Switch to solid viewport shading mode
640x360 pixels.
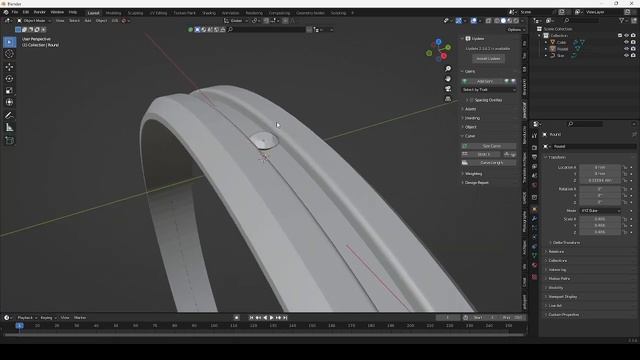click(x=503, y=20)
